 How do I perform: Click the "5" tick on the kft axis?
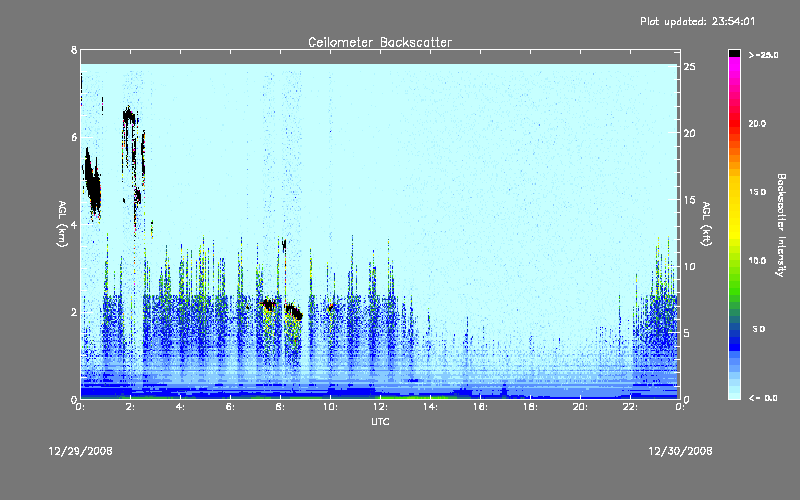687,333
